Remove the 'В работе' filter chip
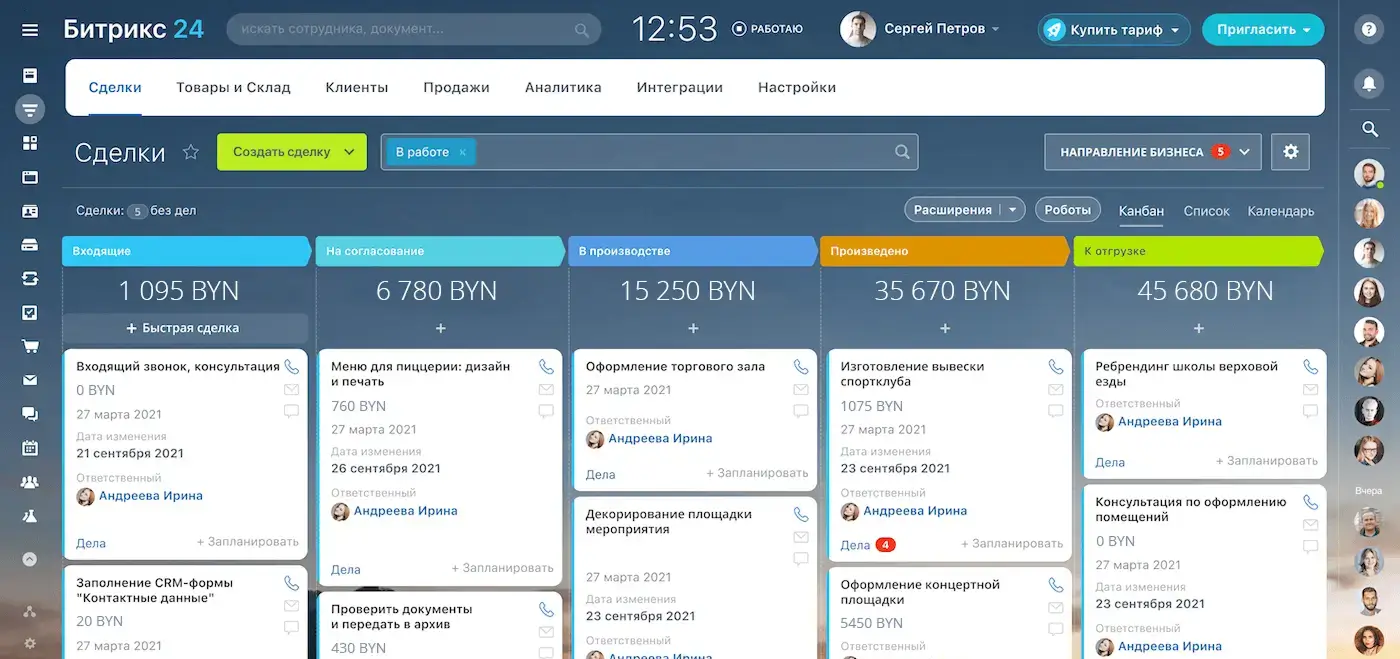 (462, 152)
